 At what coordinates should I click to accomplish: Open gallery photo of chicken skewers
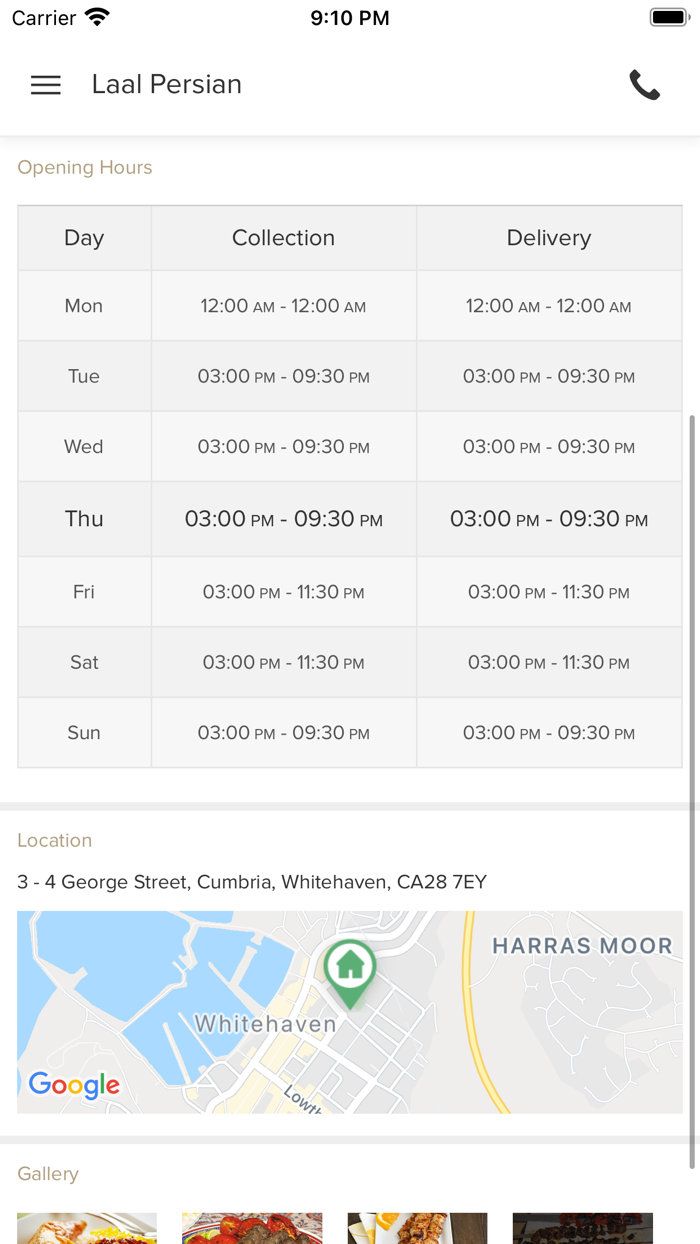click(417, 1228)
